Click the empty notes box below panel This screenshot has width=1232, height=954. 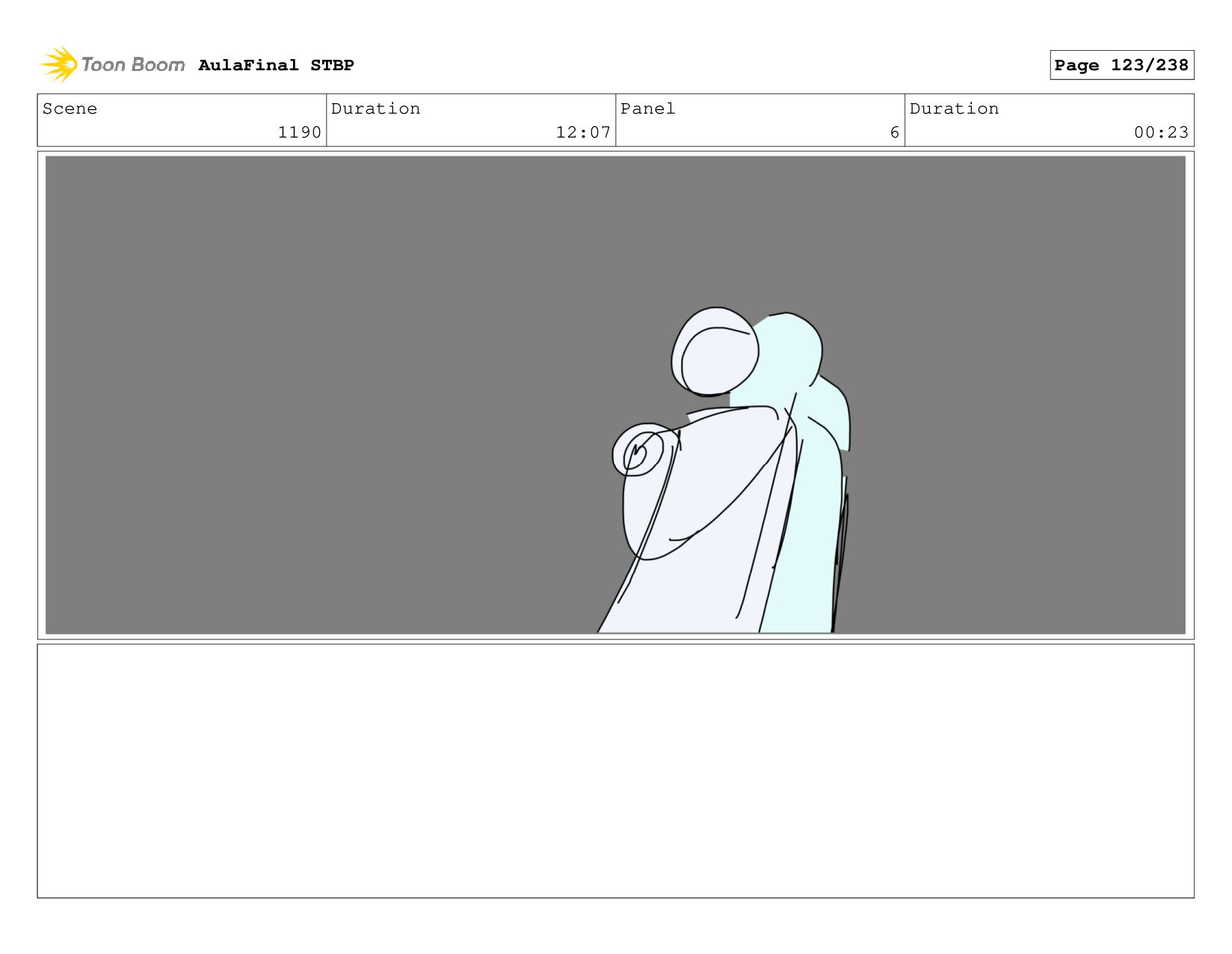tap(615, 771)
